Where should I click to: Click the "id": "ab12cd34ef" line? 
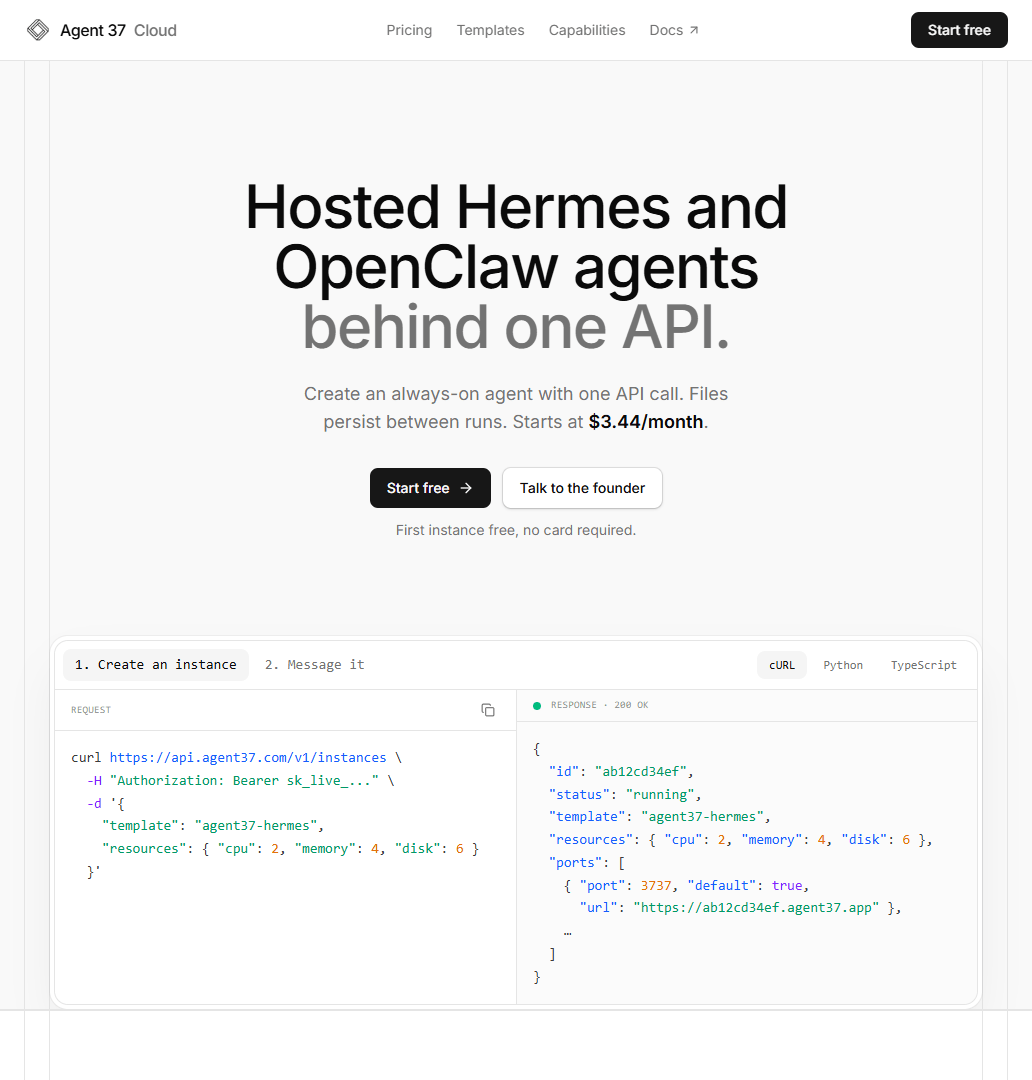click(x=621, y=771)
